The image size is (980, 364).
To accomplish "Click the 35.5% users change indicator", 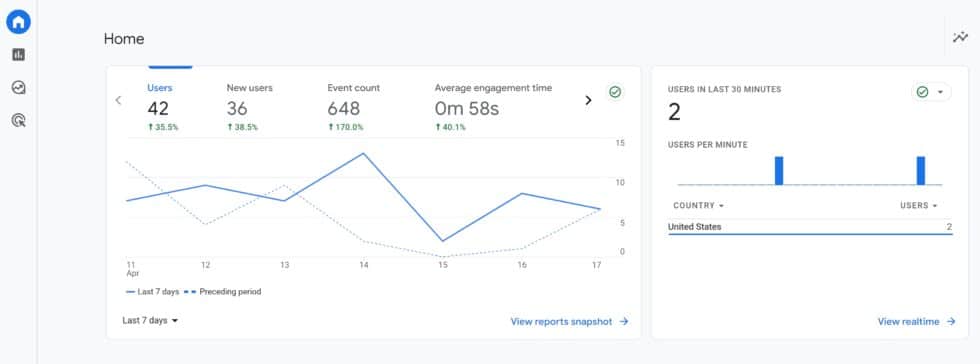I will [x=162, y=127].
